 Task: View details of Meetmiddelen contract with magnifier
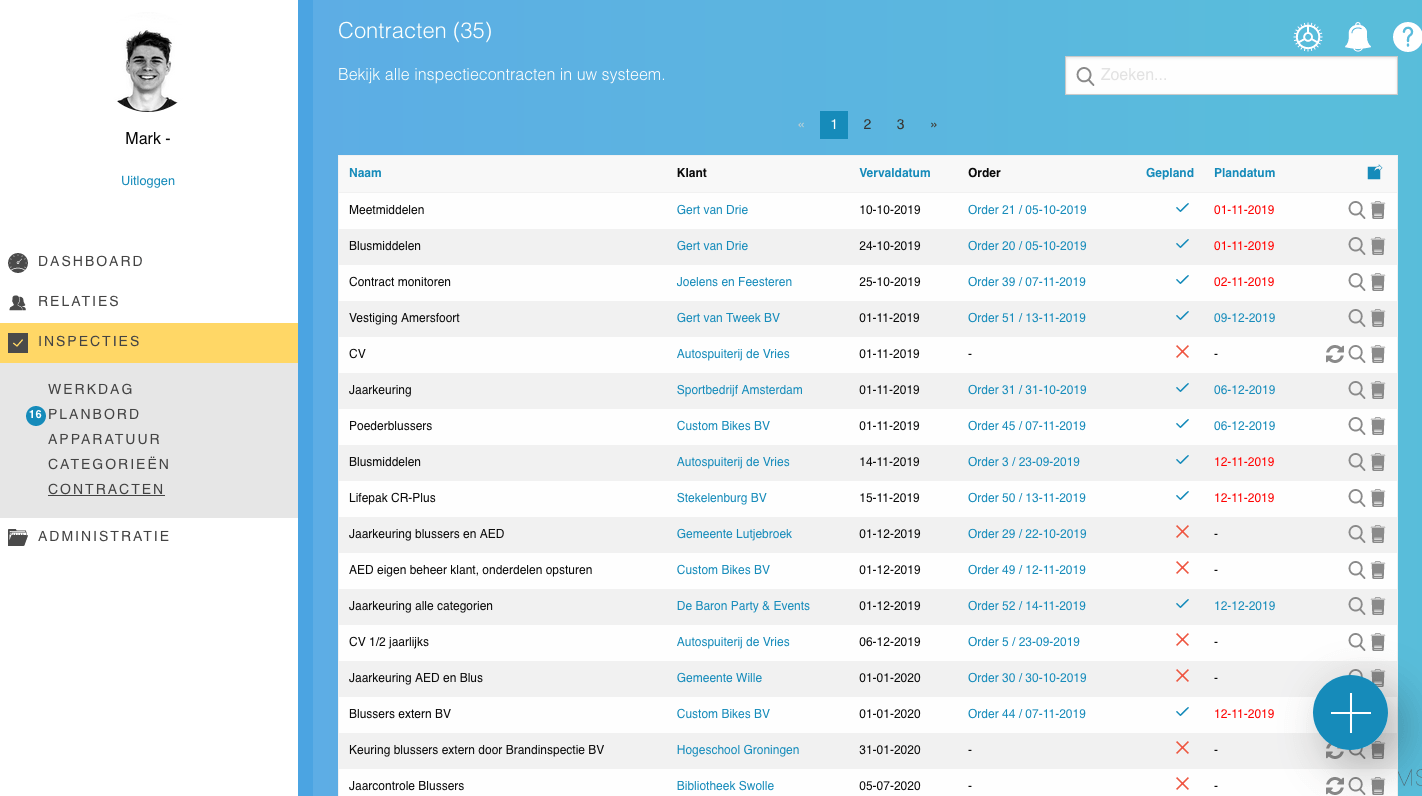pyautogui.click(x=1356, y=210)
